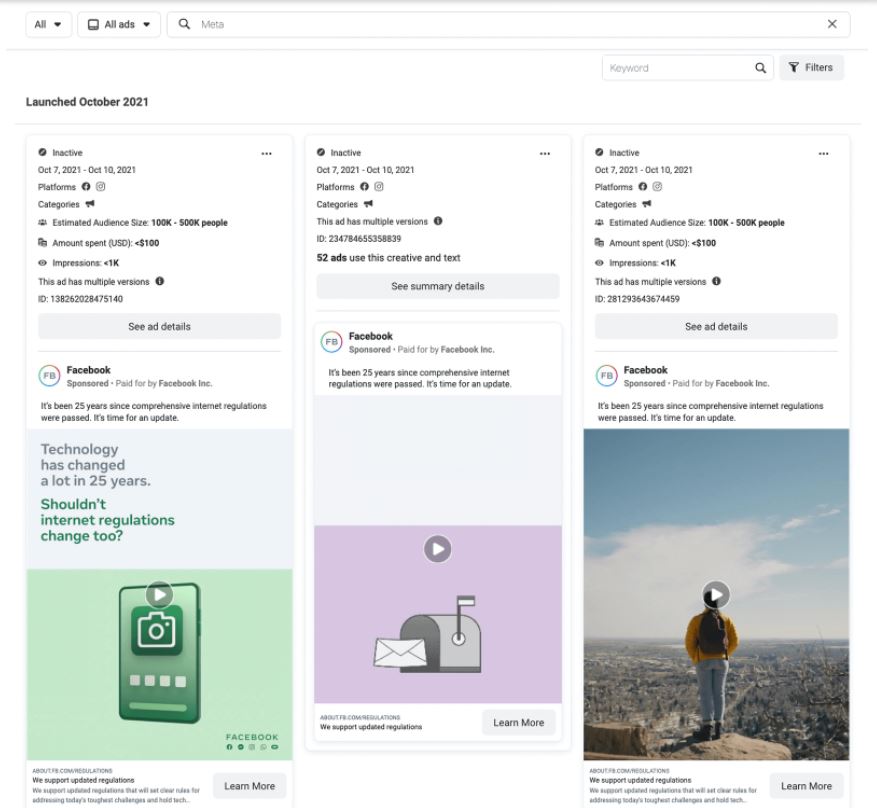Click the clear search X icon
This screenshot has height=808, width=877.
832,24
